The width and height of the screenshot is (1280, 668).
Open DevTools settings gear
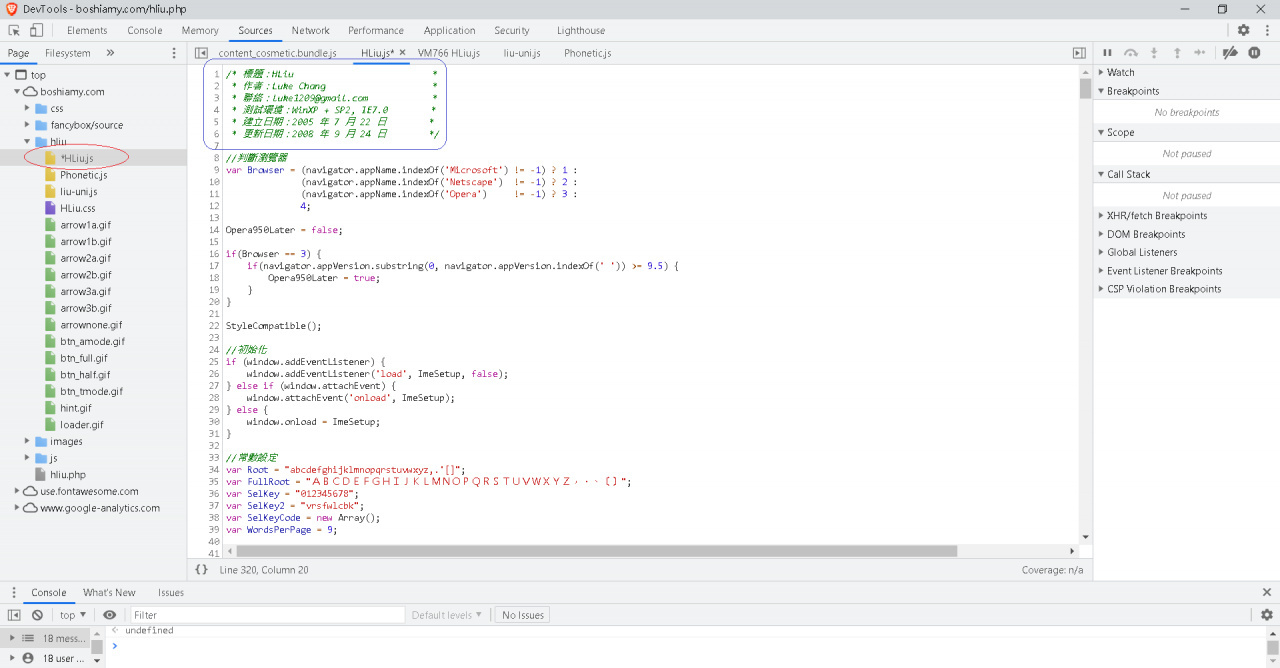tap(1243, 30)
